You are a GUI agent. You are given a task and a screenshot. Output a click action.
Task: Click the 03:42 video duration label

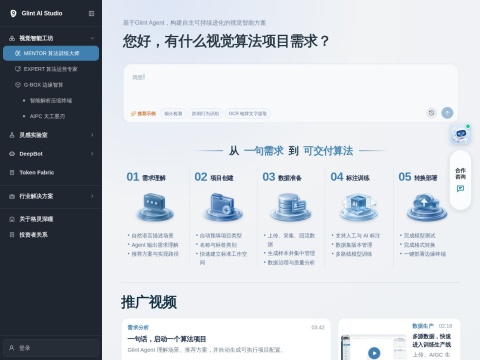318,327
